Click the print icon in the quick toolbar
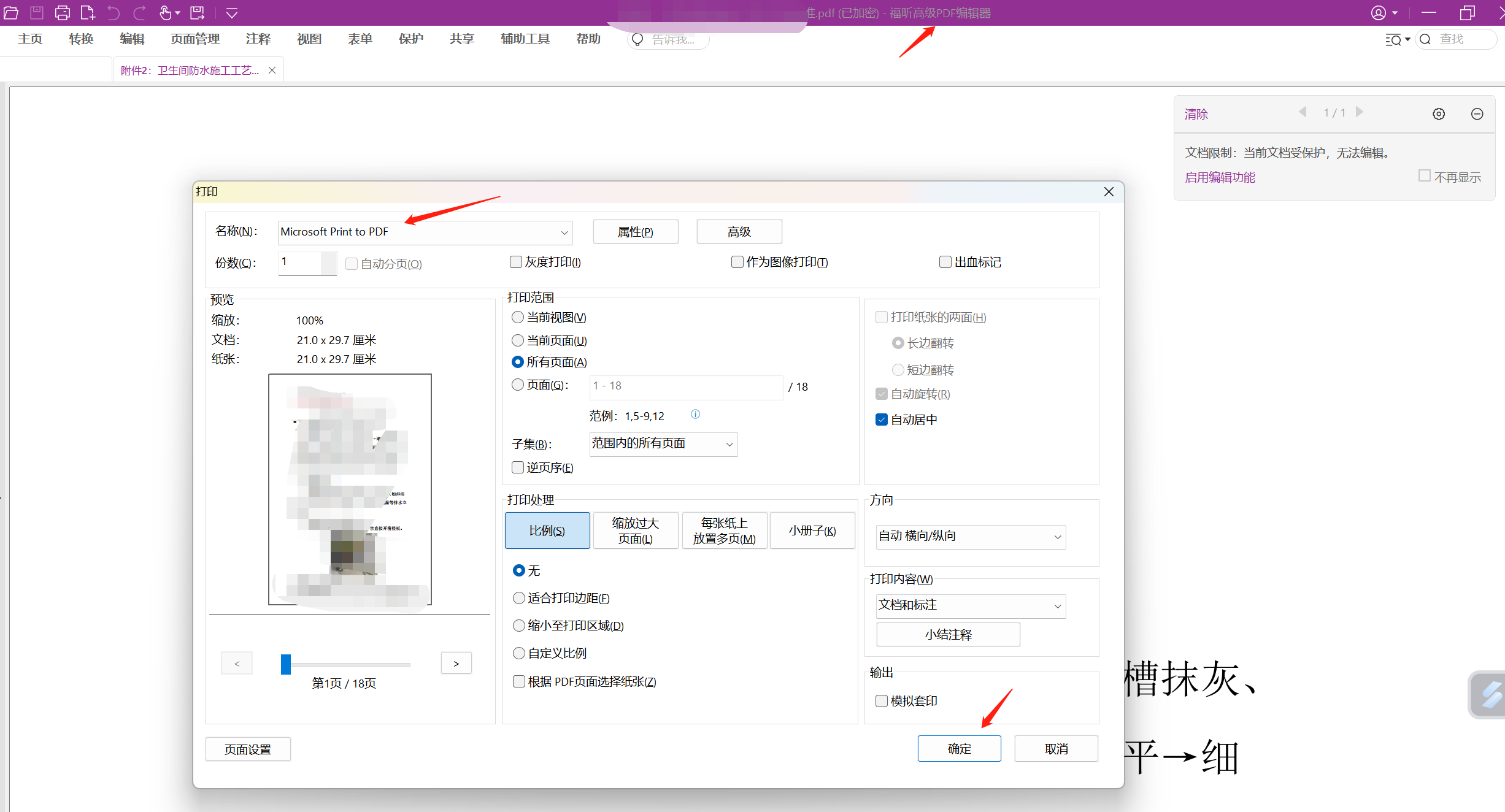 62,12
